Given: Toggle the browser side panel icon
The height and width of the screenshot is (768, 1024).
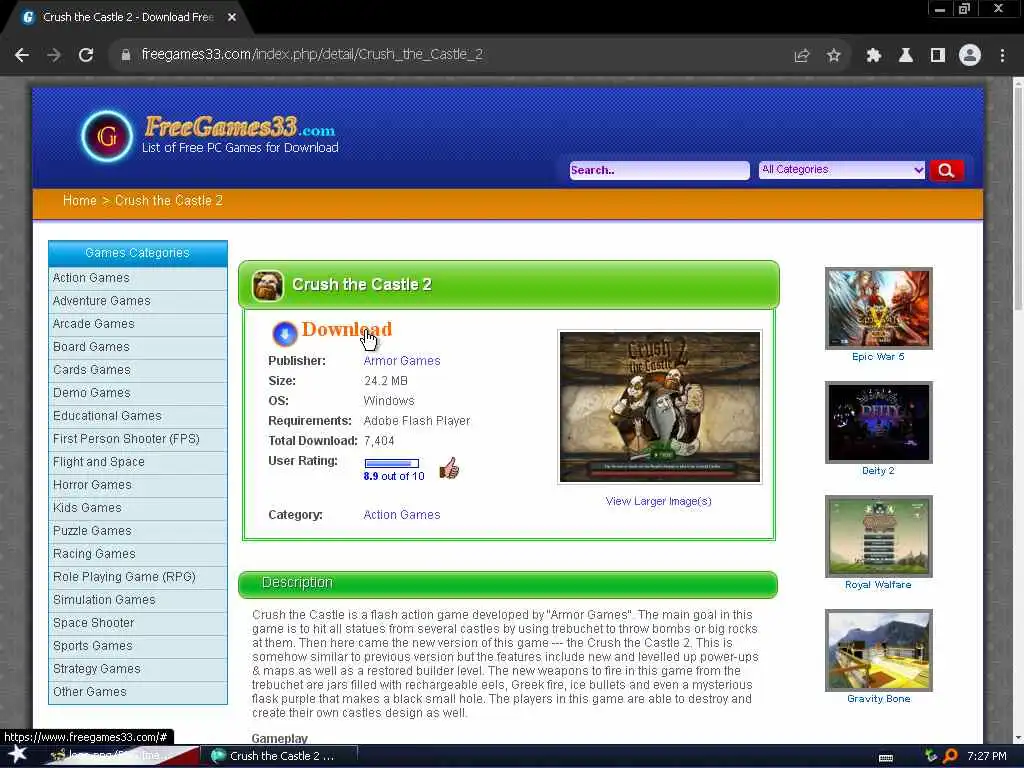Looking at the screenshot, I should pyautogui.click(x=938, y=56).
